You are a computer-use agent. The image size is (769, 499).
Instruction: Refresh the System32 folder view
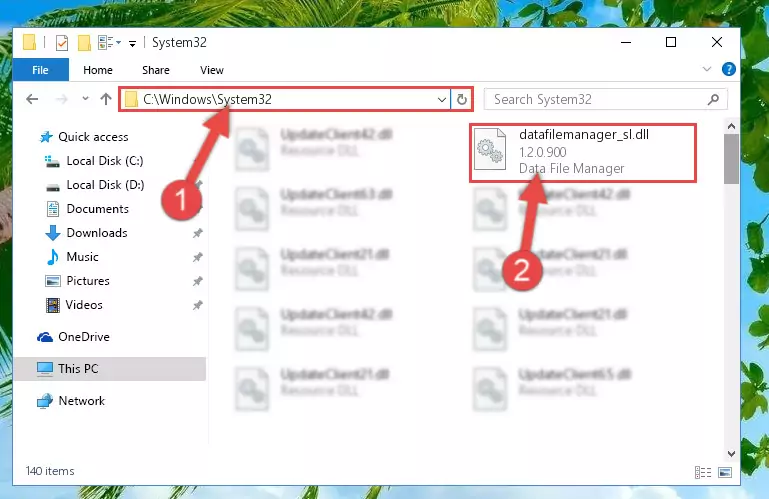(461, 100)
